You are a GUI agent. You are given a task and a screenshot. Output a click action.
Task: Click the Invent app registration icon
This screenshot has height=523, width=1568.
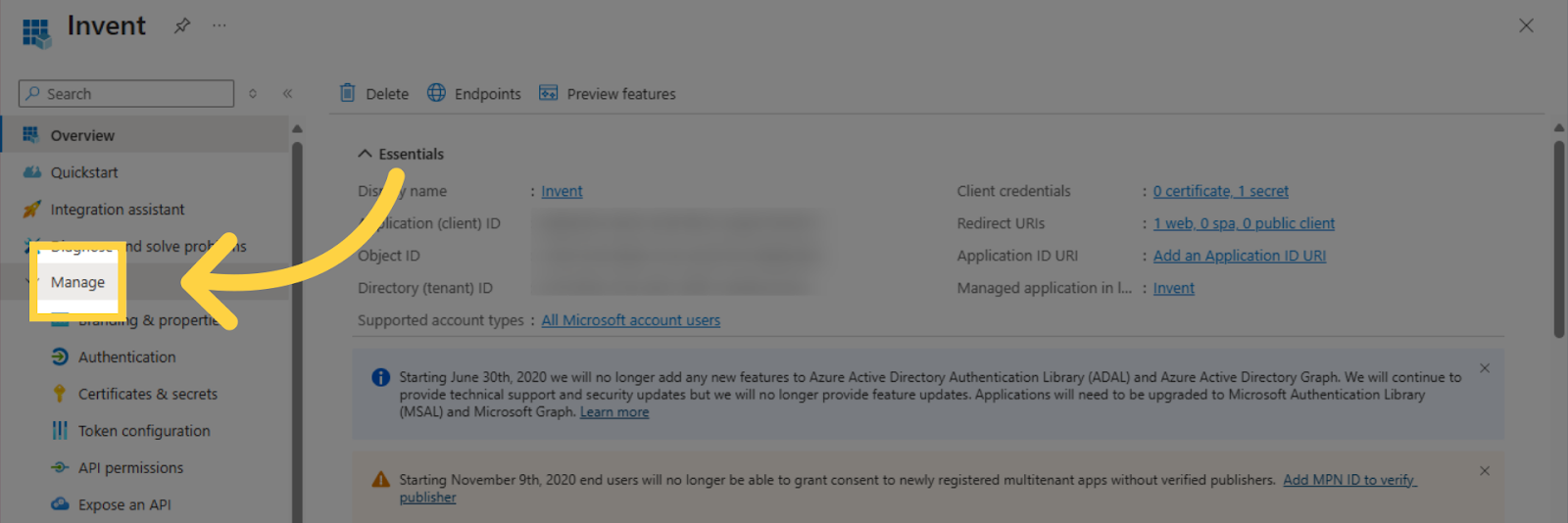coord(36,32)
